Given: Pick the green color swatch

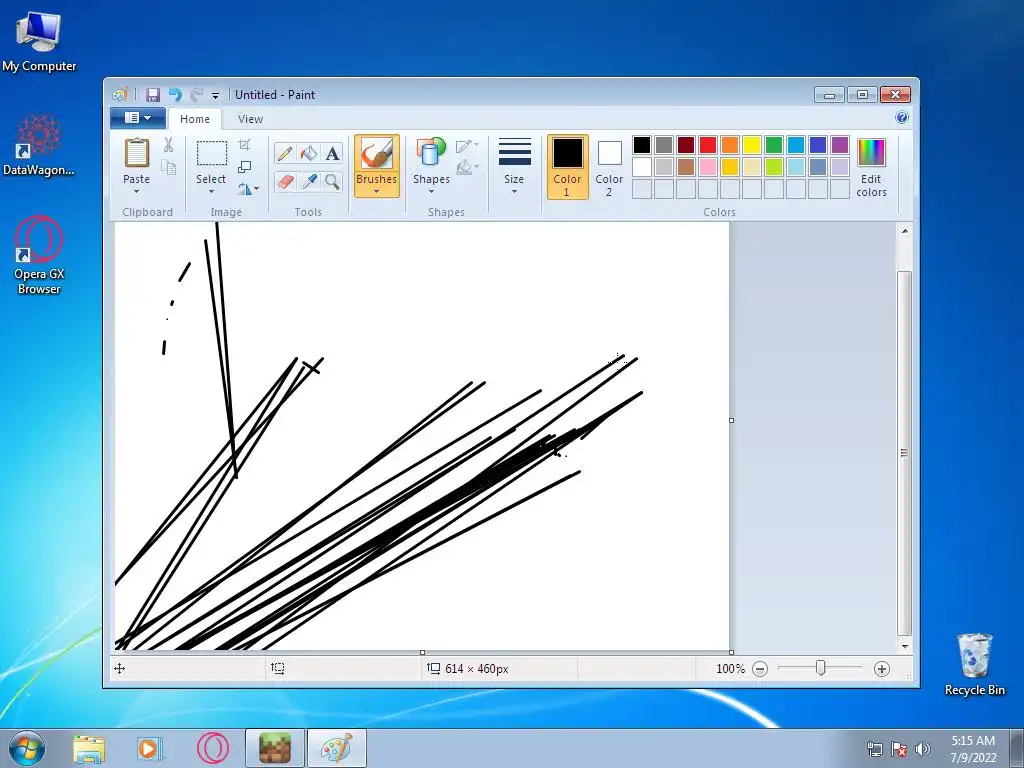Looking at the screenshot, I should tap(774, 145).
